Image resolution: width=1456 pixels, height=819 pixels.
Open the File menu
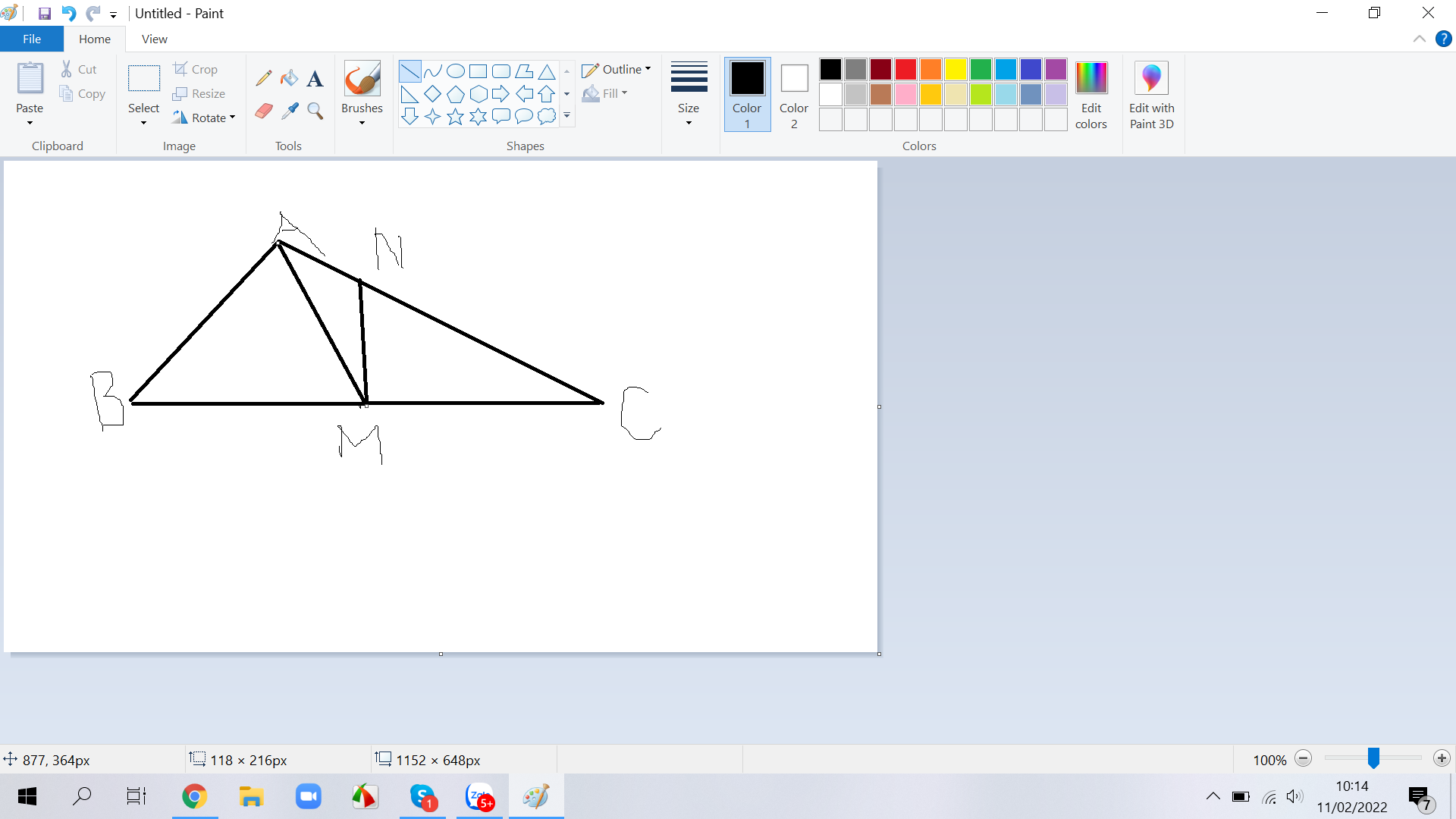[x=32, y=39]
